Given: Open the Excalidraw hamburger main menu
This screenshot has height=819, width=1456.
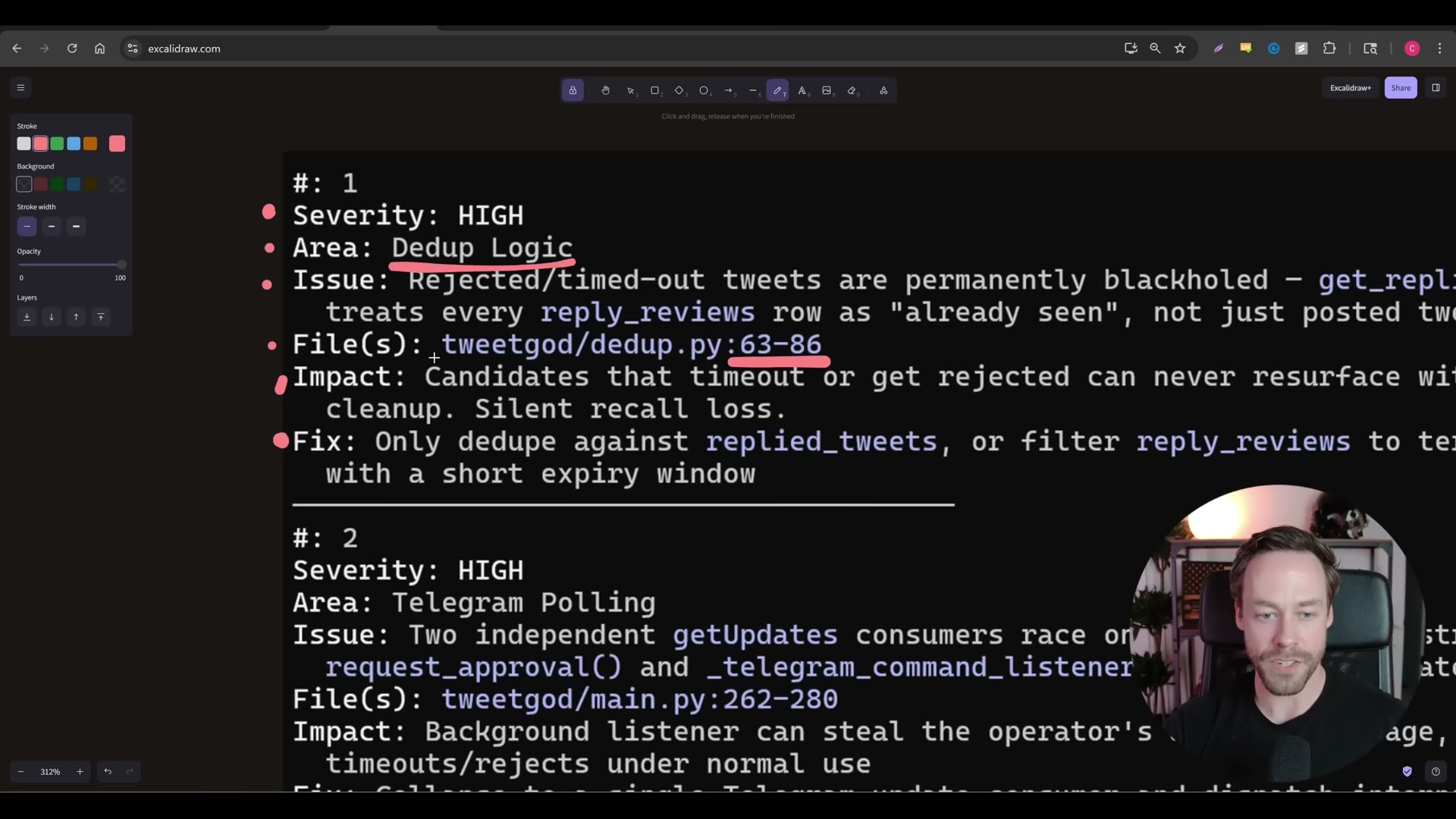Looking at the screenshot, I should point(21,88).
